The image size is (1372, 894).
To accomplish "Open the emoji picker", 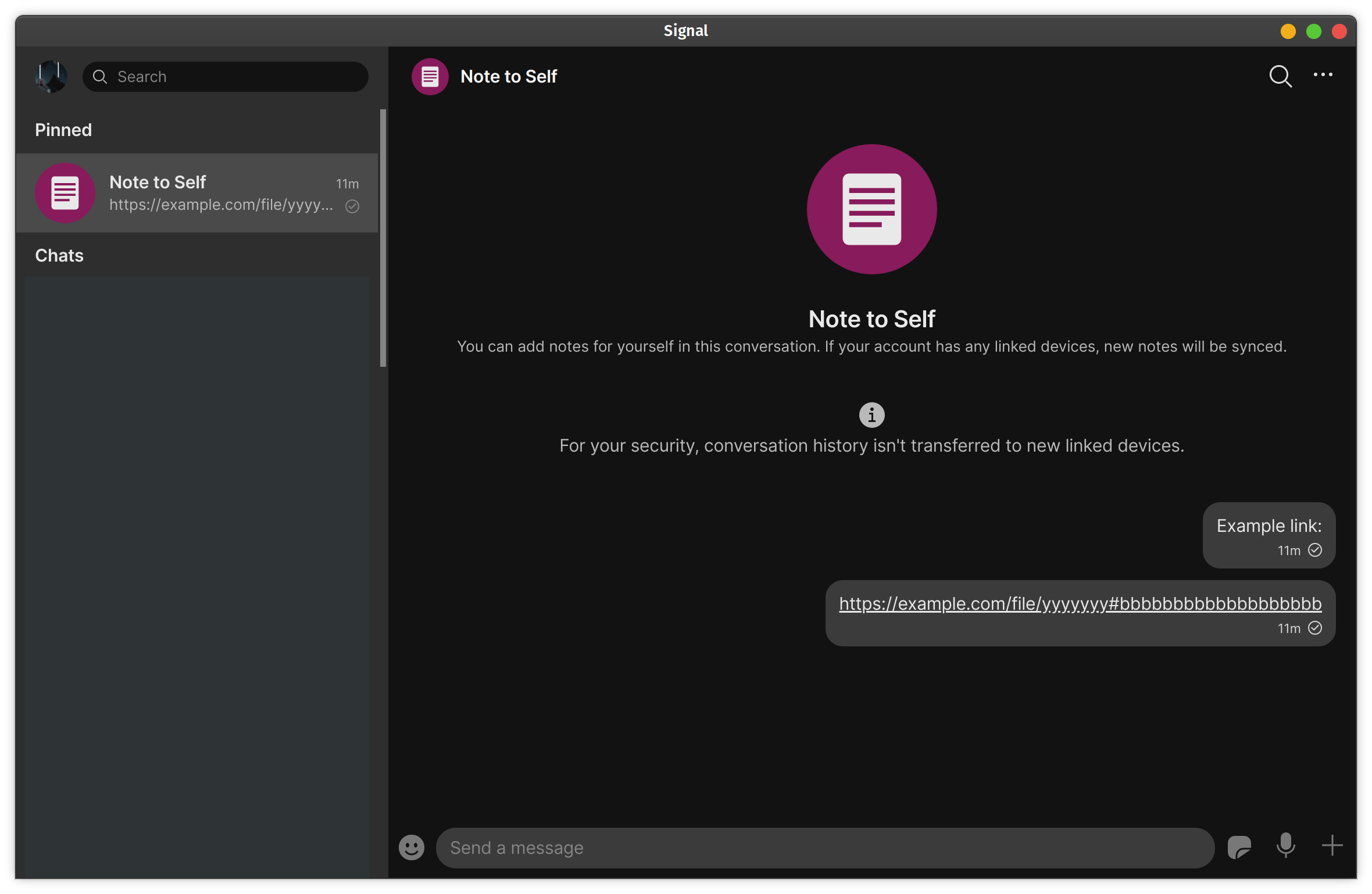I will click(x=412, y=847).
